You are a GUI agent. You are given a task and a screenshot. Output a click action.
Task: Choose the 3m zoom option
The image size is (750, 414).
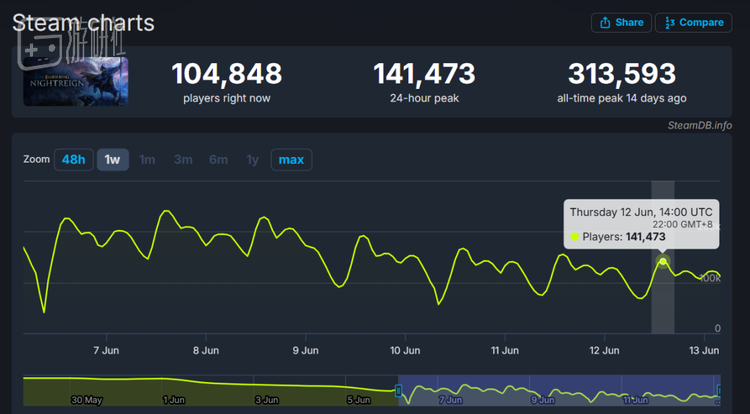183,160
